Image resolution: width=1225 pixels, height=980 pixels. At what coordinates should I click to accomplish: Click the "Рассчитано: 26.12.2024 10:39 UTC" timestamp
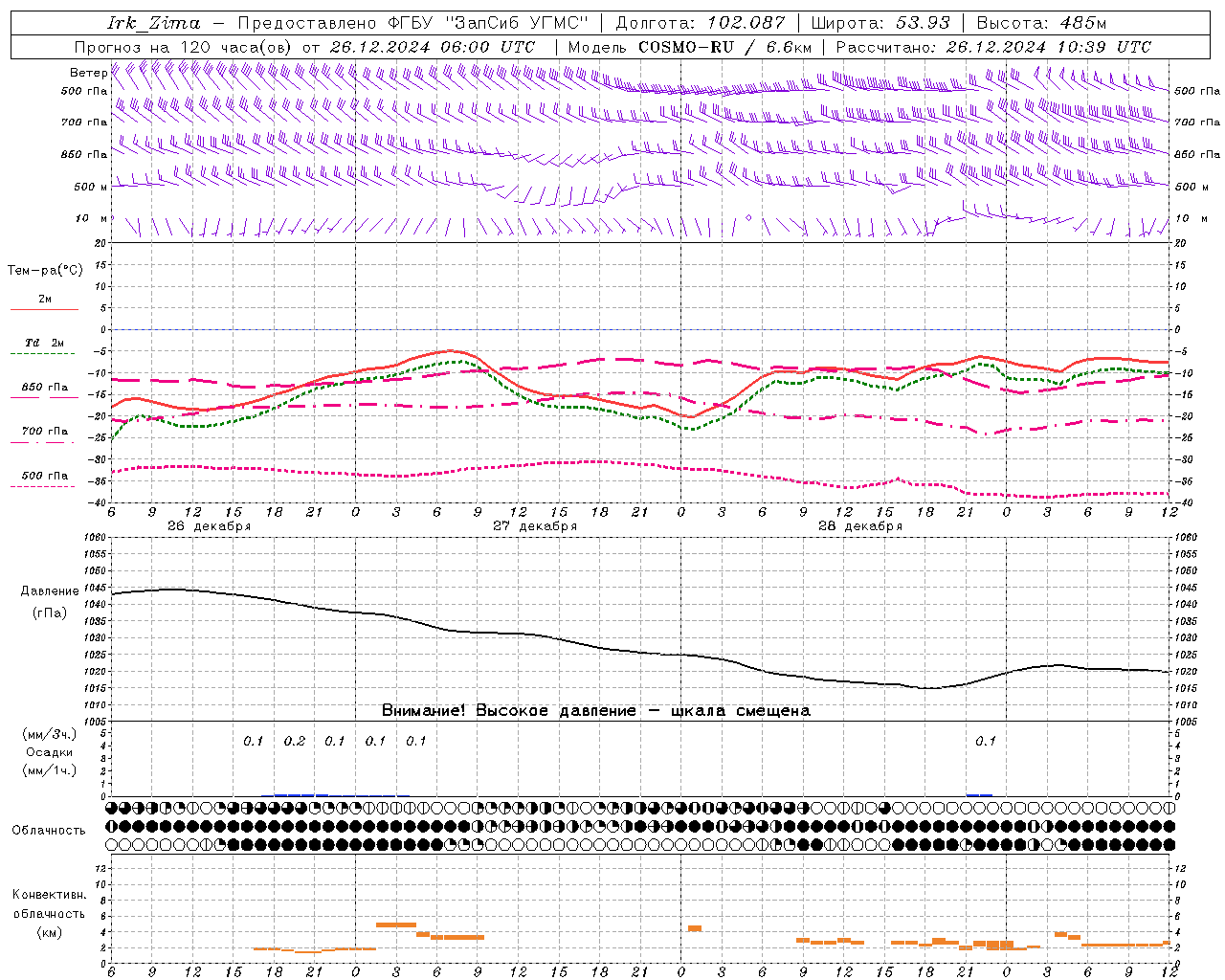click(993, 47)
